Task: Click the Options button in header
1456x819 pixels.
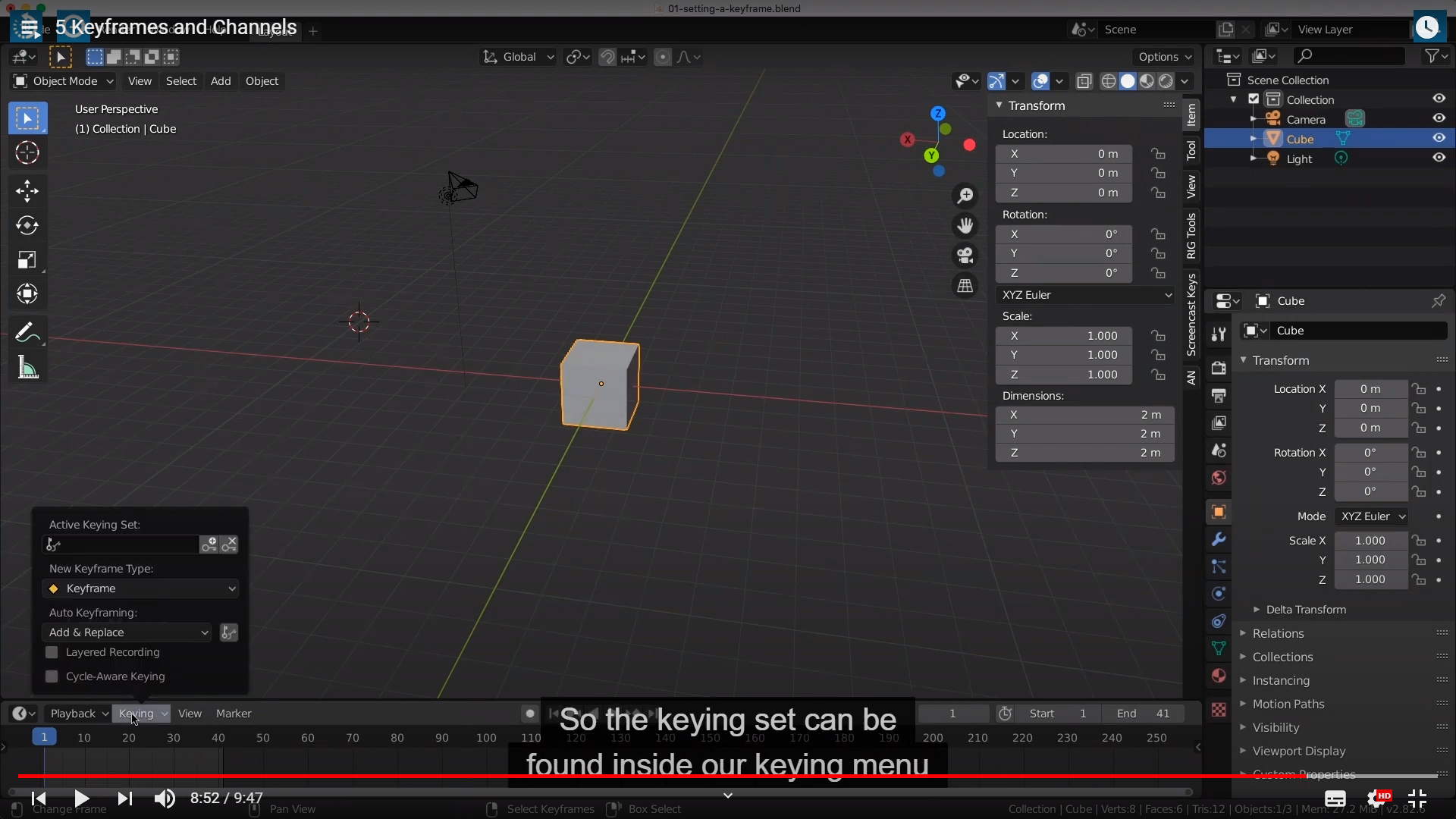Action: click(x=1164, y=57)
